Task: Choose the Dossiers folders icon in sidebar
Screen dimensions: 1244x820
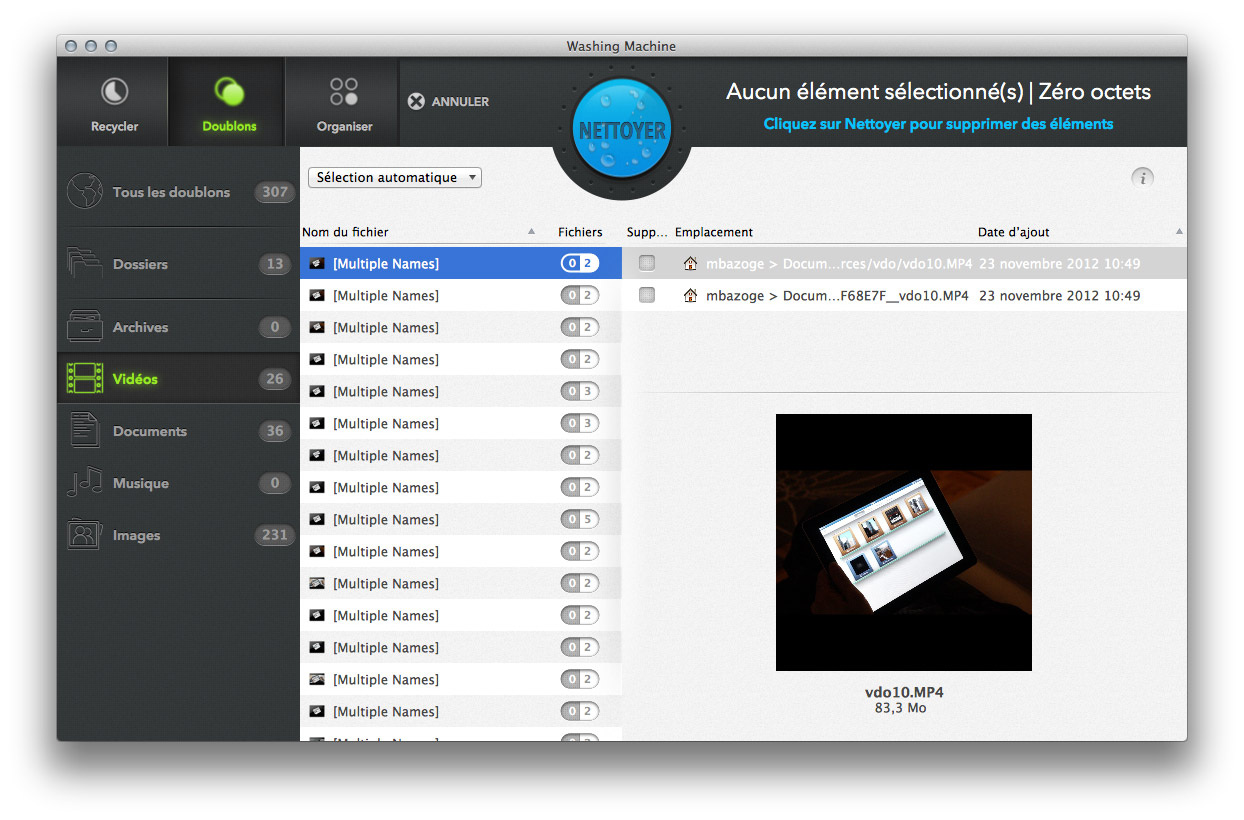Action: click(85, 264)
